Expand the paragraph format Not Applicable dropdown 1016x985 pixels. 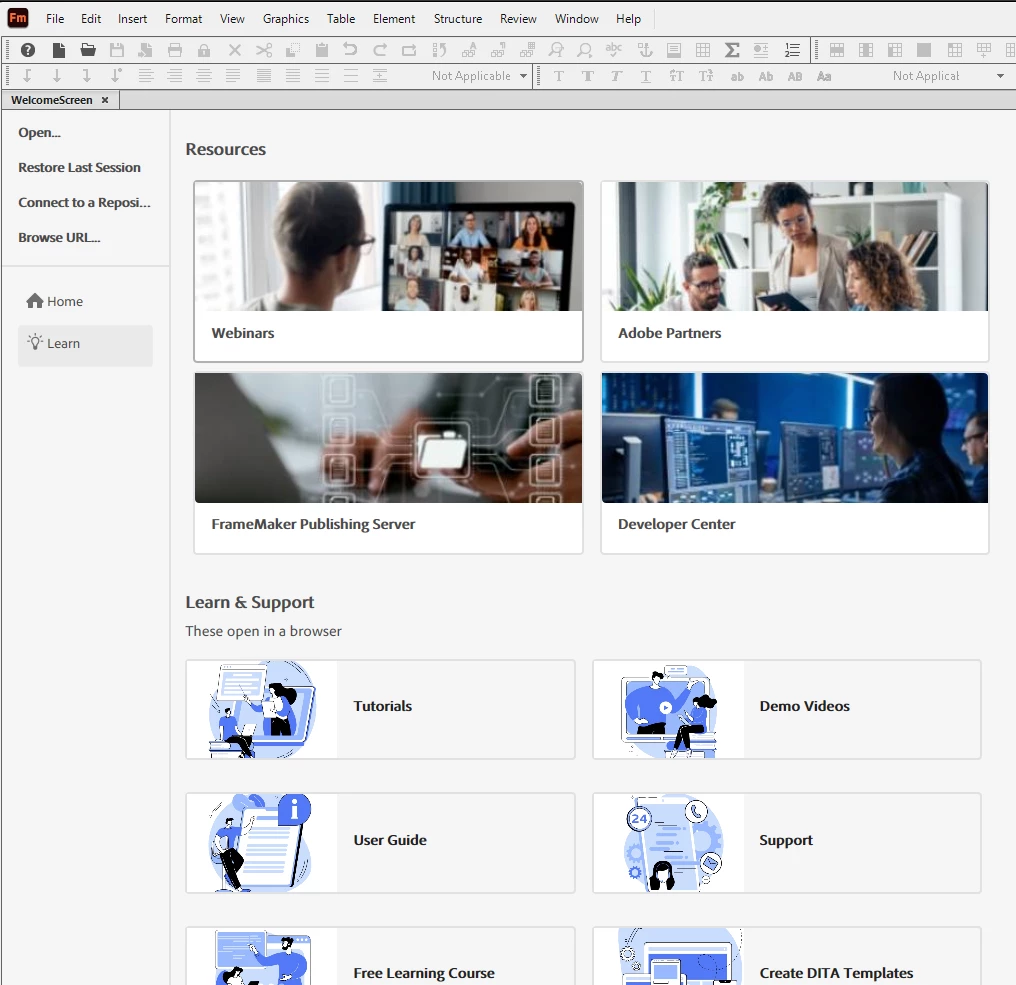click(x=523, y=76)
